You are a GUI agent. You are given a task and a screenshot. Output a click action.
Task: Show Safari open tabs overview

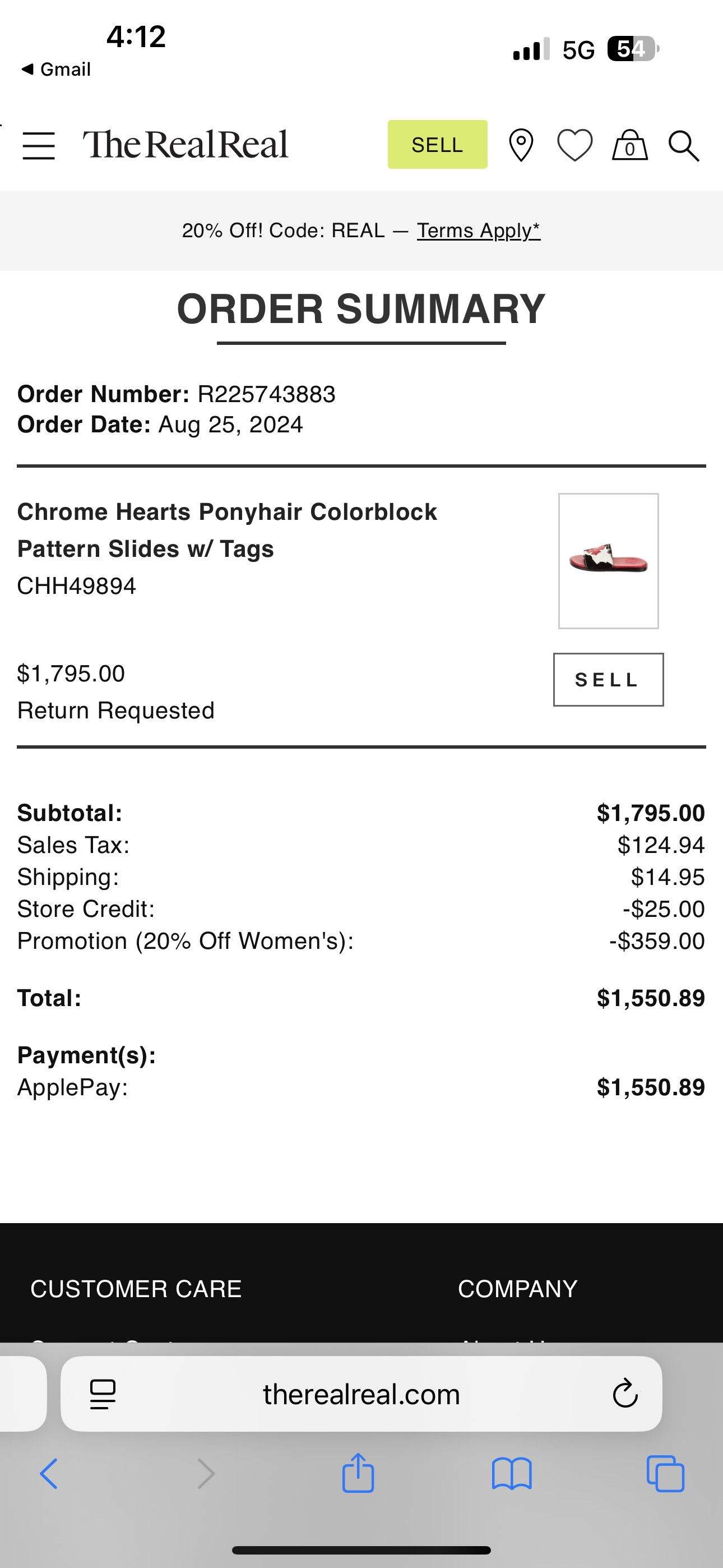coord(665,1474)
